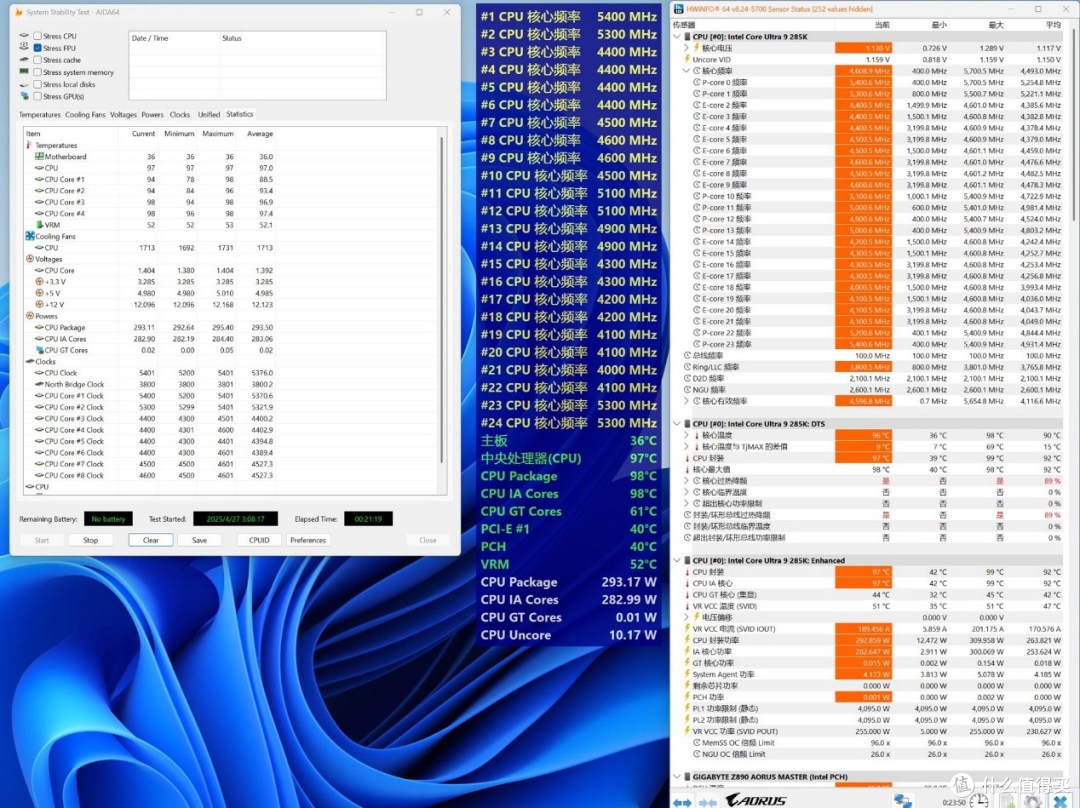Uncheck the Stress FPU checkbox
The height and width of the screenshot is (808, 1080).
click(38, 48)
